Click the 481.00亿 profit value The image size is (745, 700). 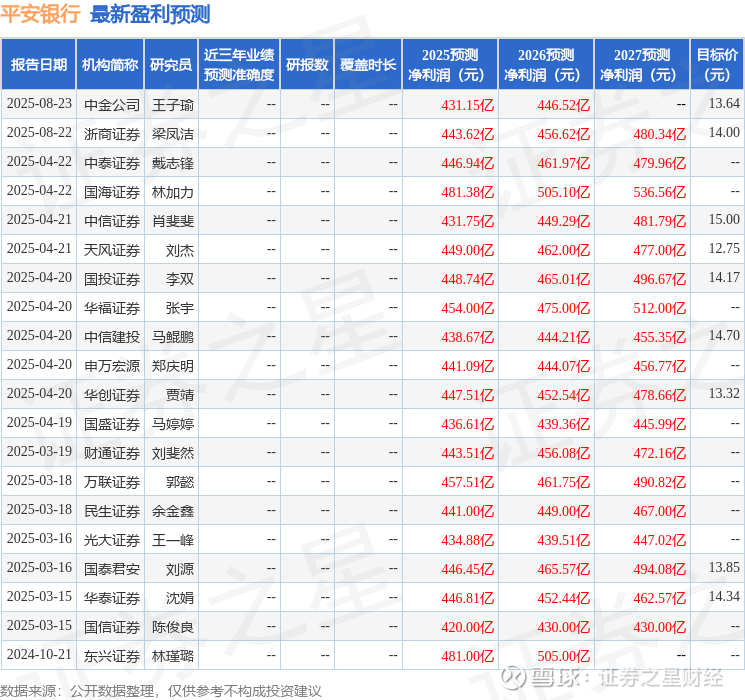[468, 656]
